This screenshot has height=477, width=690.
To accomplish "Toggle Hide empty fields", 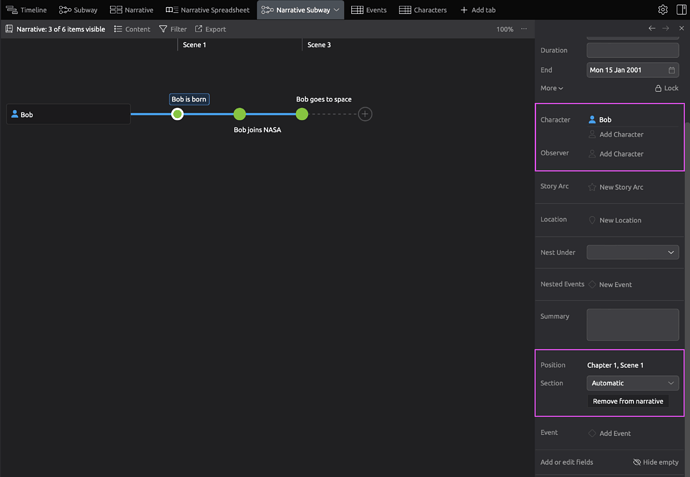I will coord(657,462).
